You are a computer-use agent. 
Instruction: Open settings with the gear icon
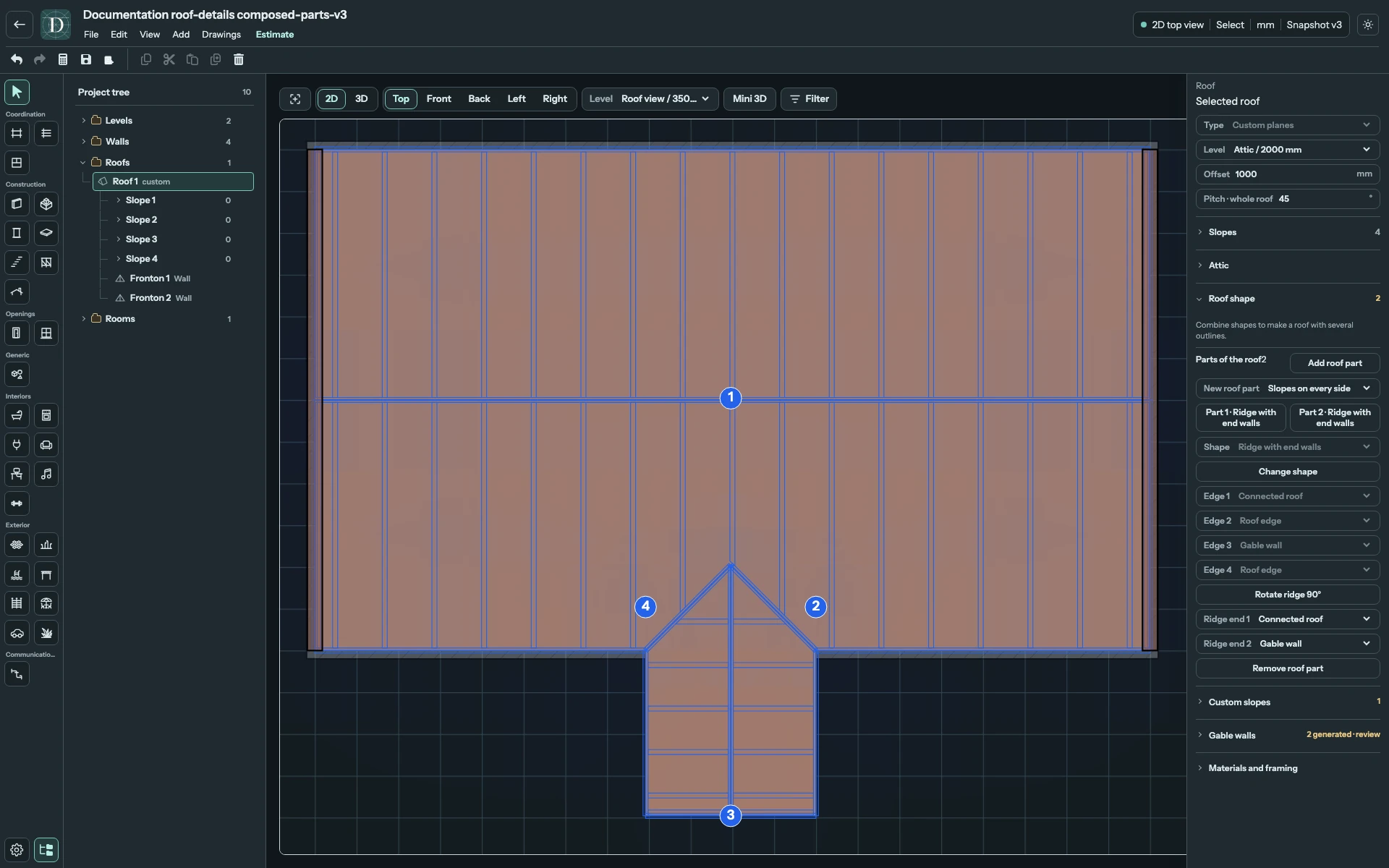tap(17, 850)
